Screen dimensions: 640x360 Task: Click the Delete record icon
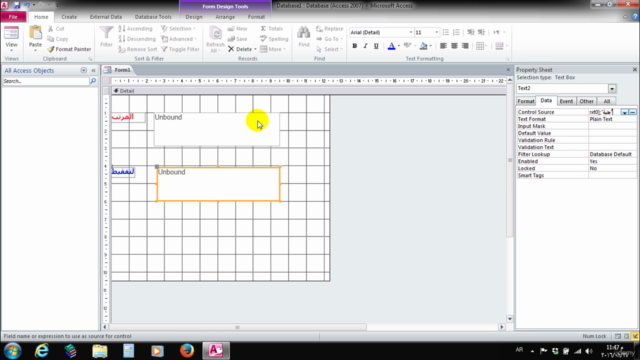[x=231, y=49]
